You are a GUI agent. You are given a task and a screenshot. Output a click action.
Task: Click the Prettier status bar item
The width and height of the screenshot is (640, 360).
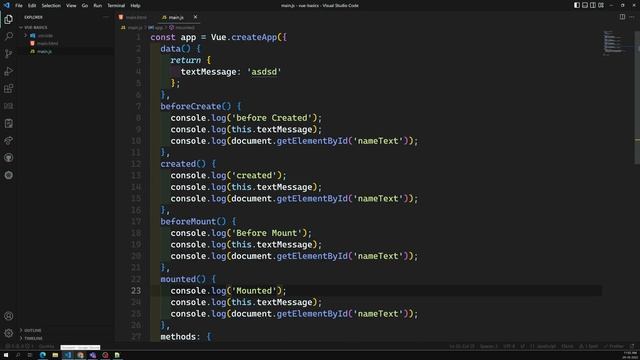(614, 347)
